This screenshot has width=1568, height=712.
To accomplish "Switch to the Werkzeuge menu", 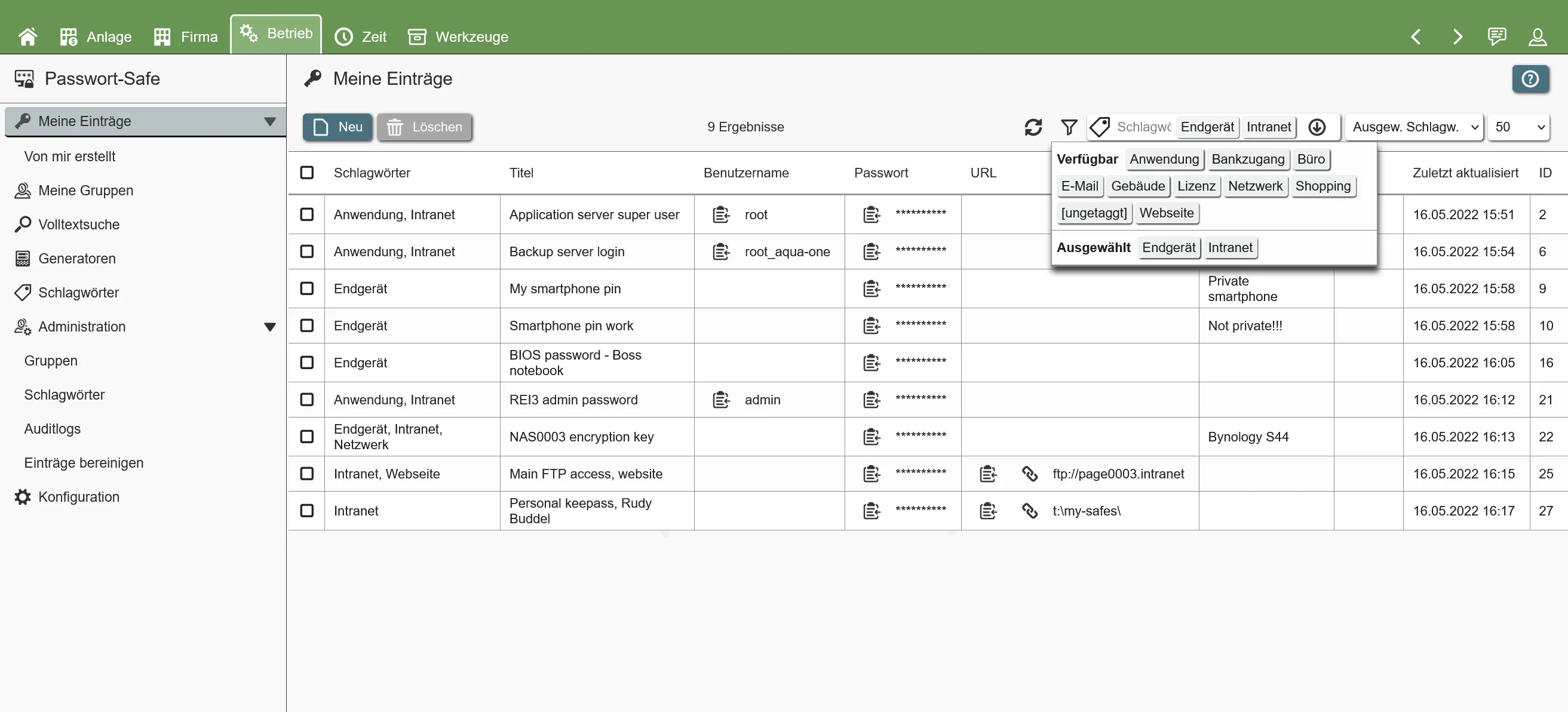I will pyautogui.click(x=458, y=36).
